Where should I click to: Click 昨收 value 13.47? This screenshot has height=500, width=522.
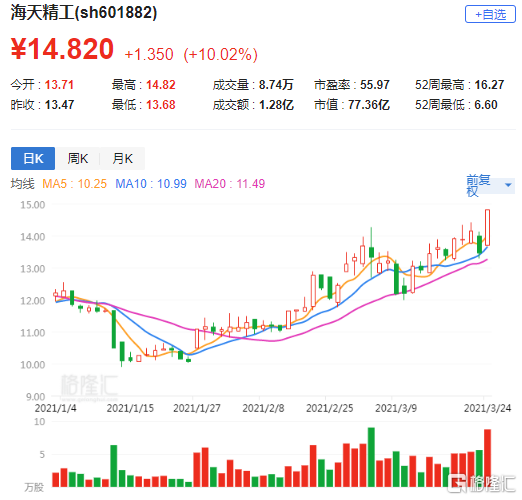(59, 105)
